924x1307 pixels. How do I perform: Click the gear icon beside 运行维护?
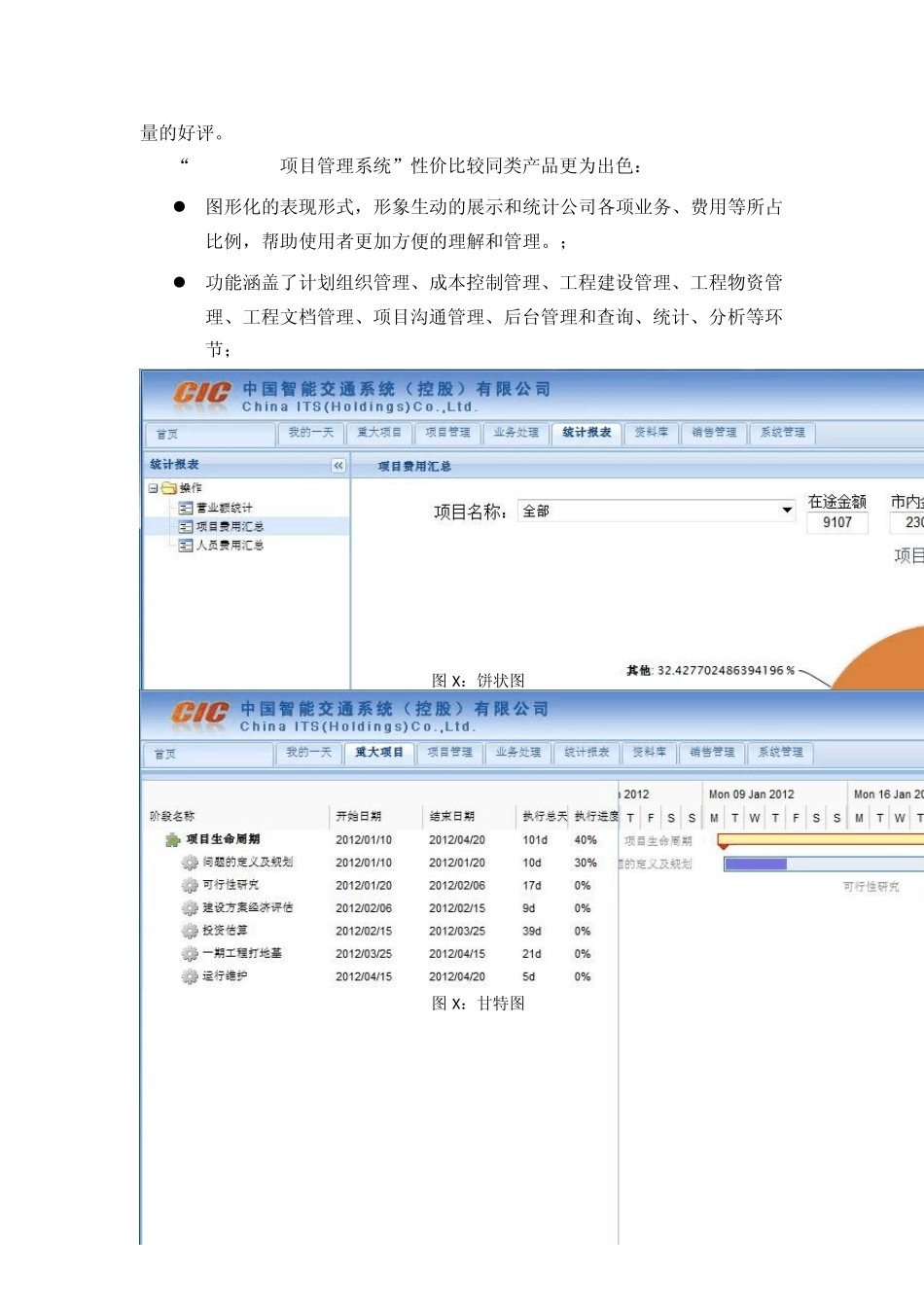coord(190,976)
